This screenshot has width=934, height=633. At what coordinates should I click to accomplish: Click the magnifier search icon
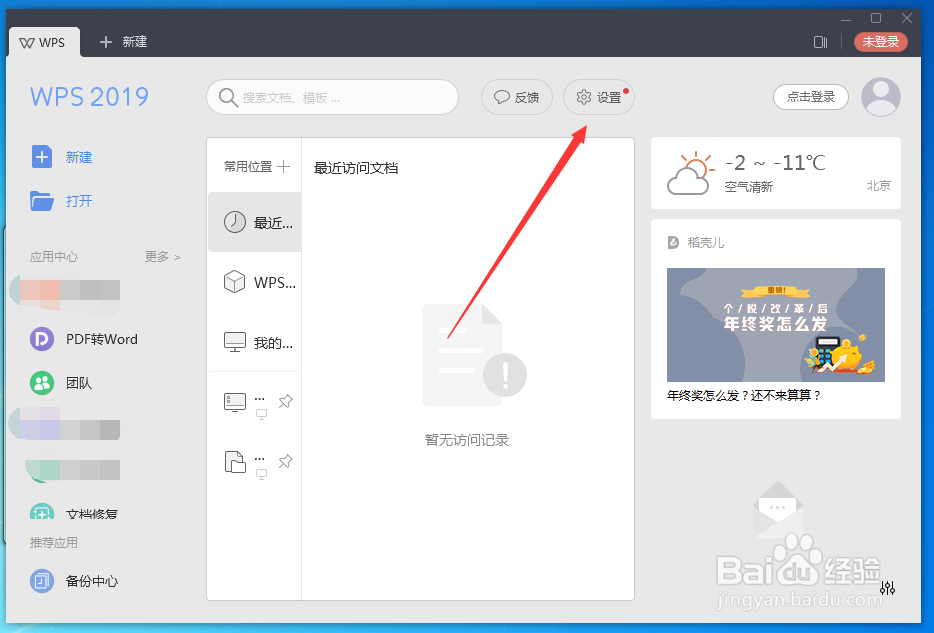[228, 97]
